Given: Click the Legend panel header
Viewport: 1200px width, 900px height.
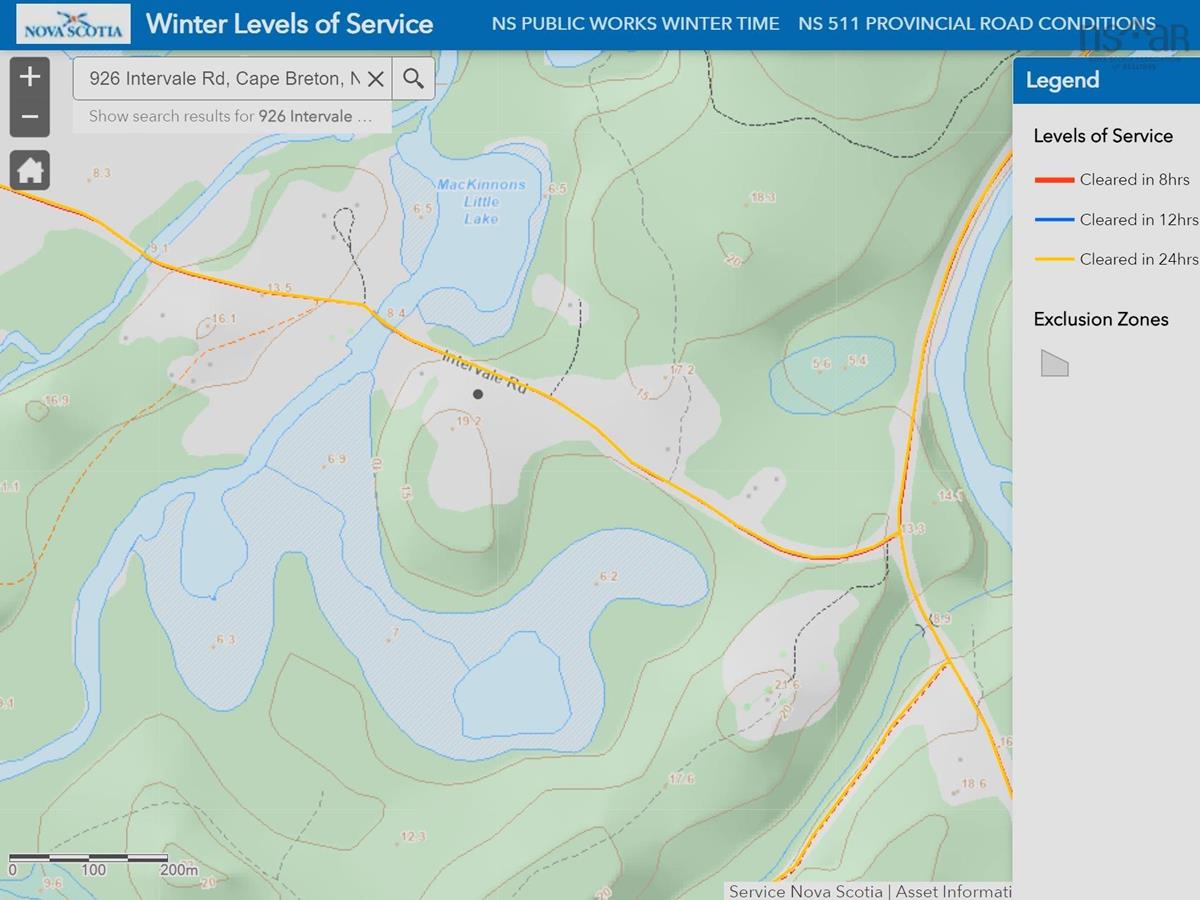Looking at the screenshot, I should click(x=1106, y=80).
